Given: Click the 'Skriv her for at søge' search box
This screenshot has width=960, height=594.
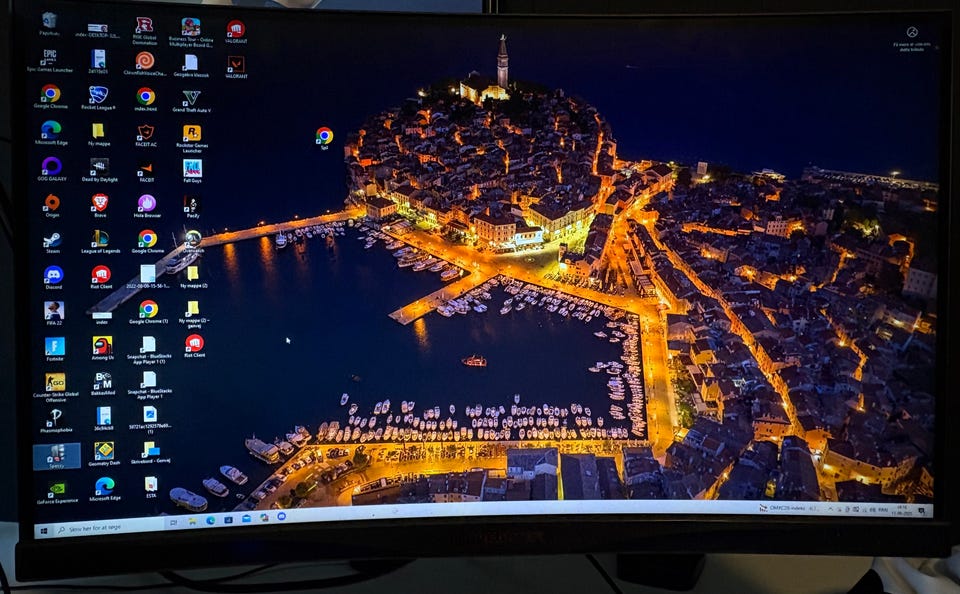Looking at the screenshot, I should click(x=108, y=527).
